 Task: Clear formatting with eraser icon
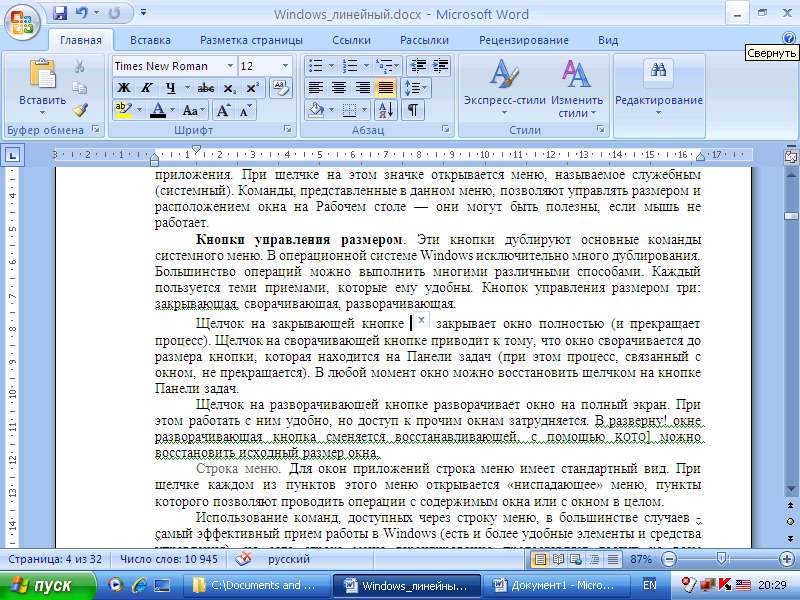(x=280, y=88)
